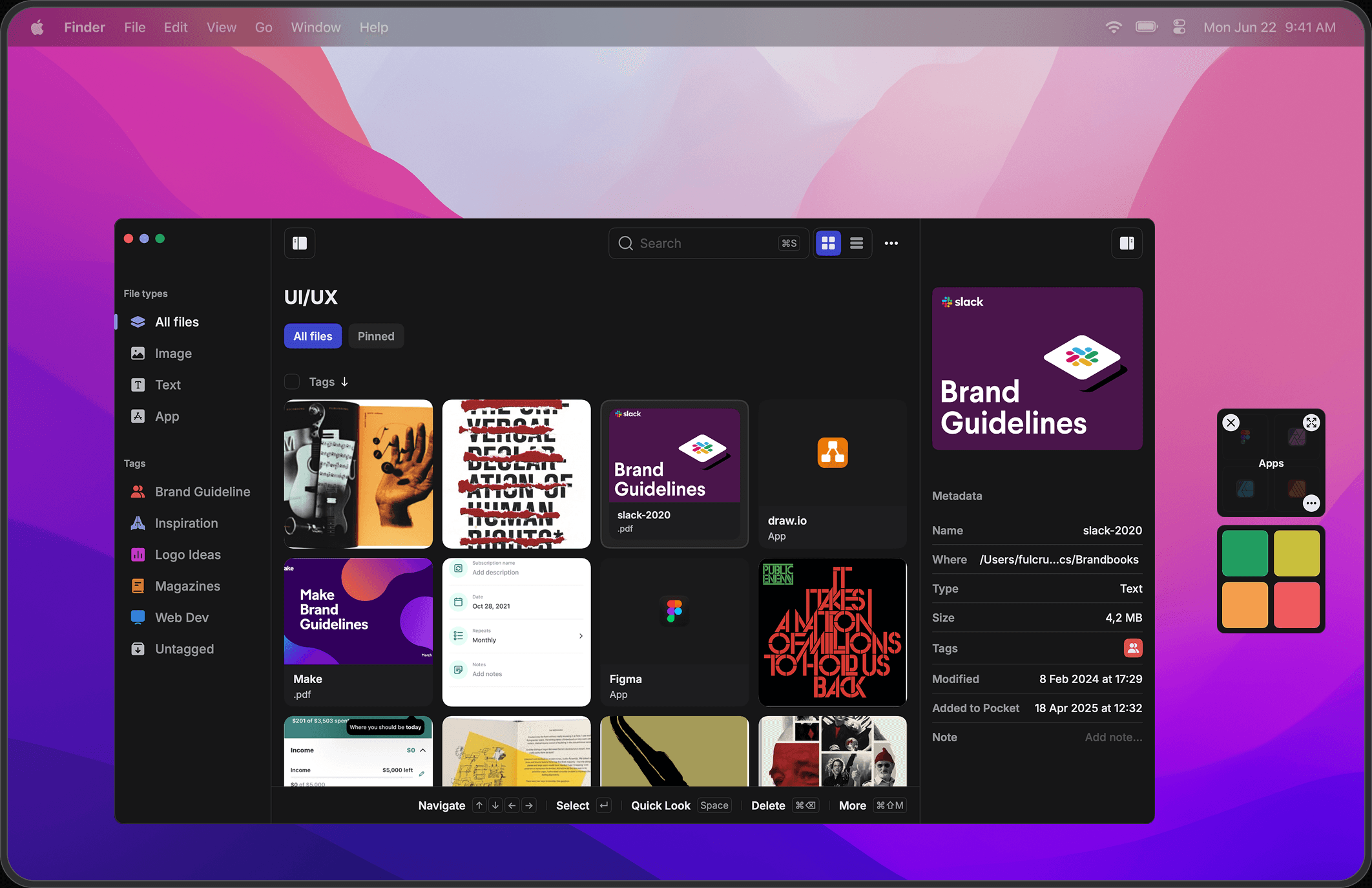The width and height of the screenshot is (1372, 888).
Task: Expand the Apps widget
Action: tap(1311, 423)
